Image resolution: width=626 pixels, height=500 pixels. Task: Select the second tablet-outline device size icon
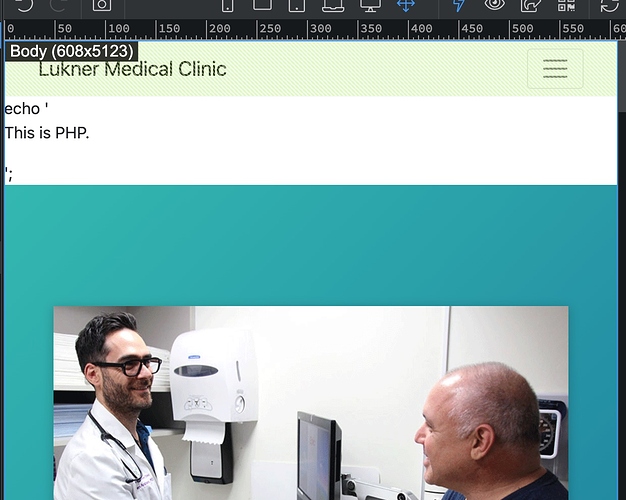tap(262, 4)
